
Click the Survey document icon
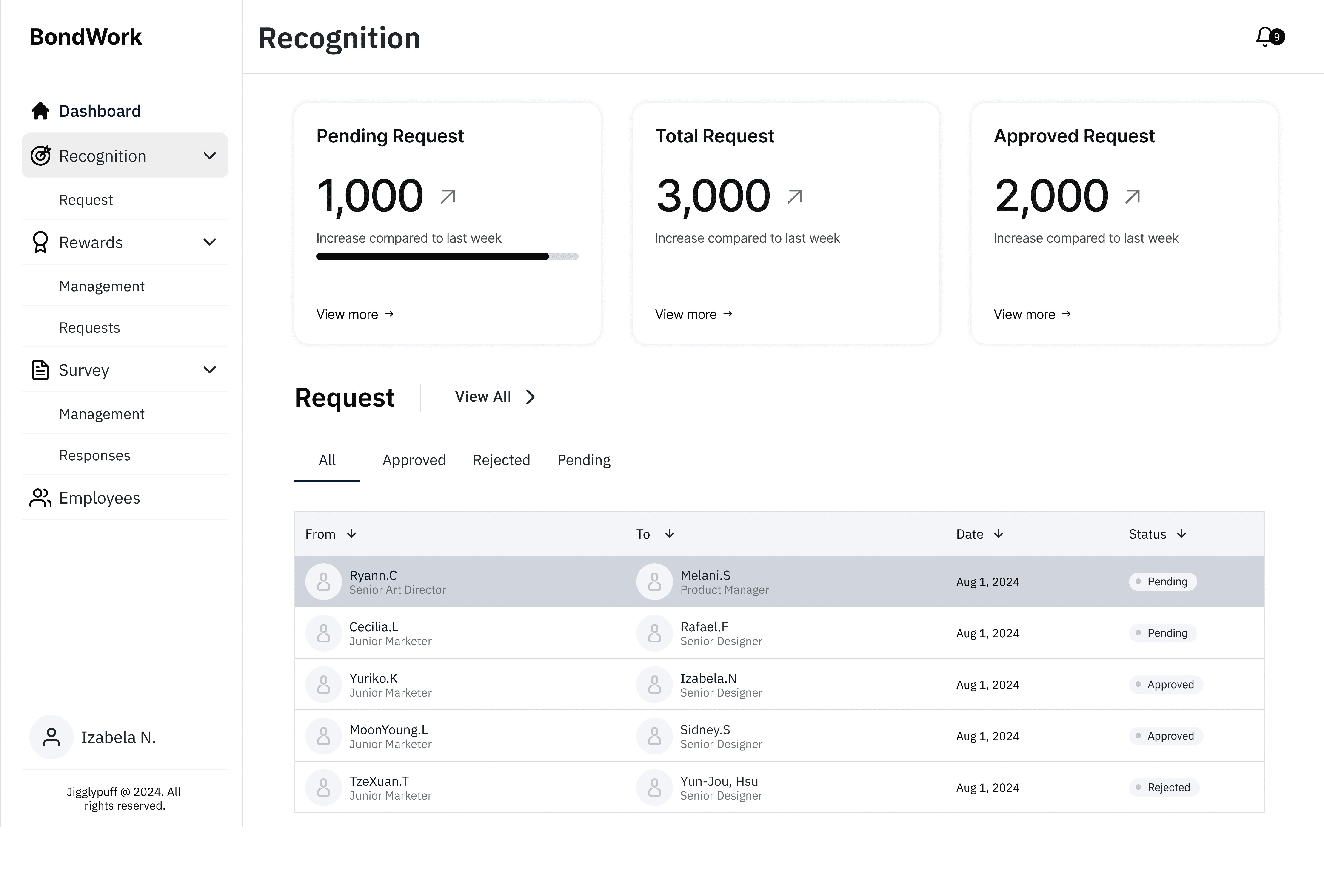point(40,370)
